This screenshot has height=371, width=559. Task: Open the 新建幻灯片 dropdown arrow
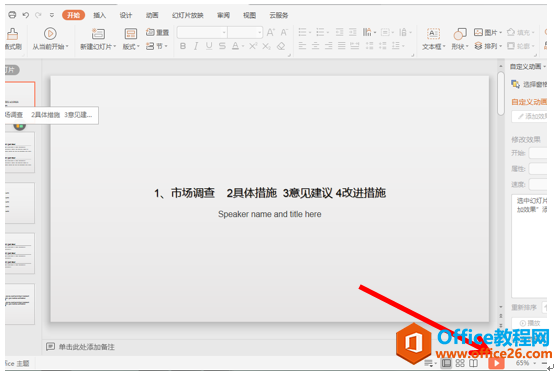point(114,46)
